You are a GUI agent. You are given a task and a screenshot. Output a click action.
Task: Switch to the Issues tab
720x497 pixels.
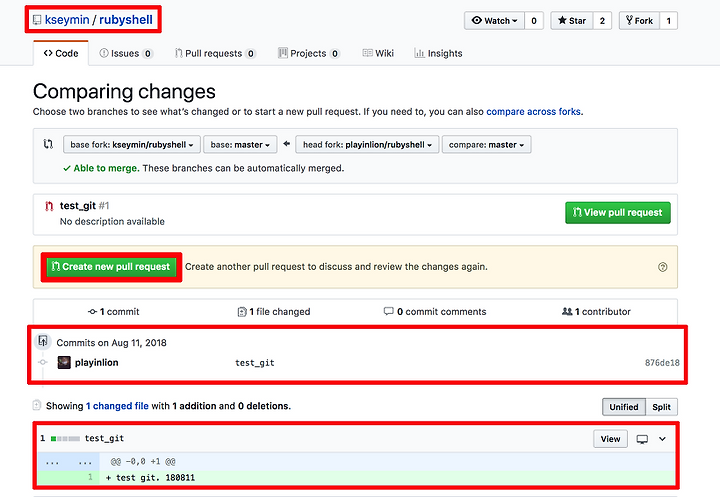click(x=125, y=53)
